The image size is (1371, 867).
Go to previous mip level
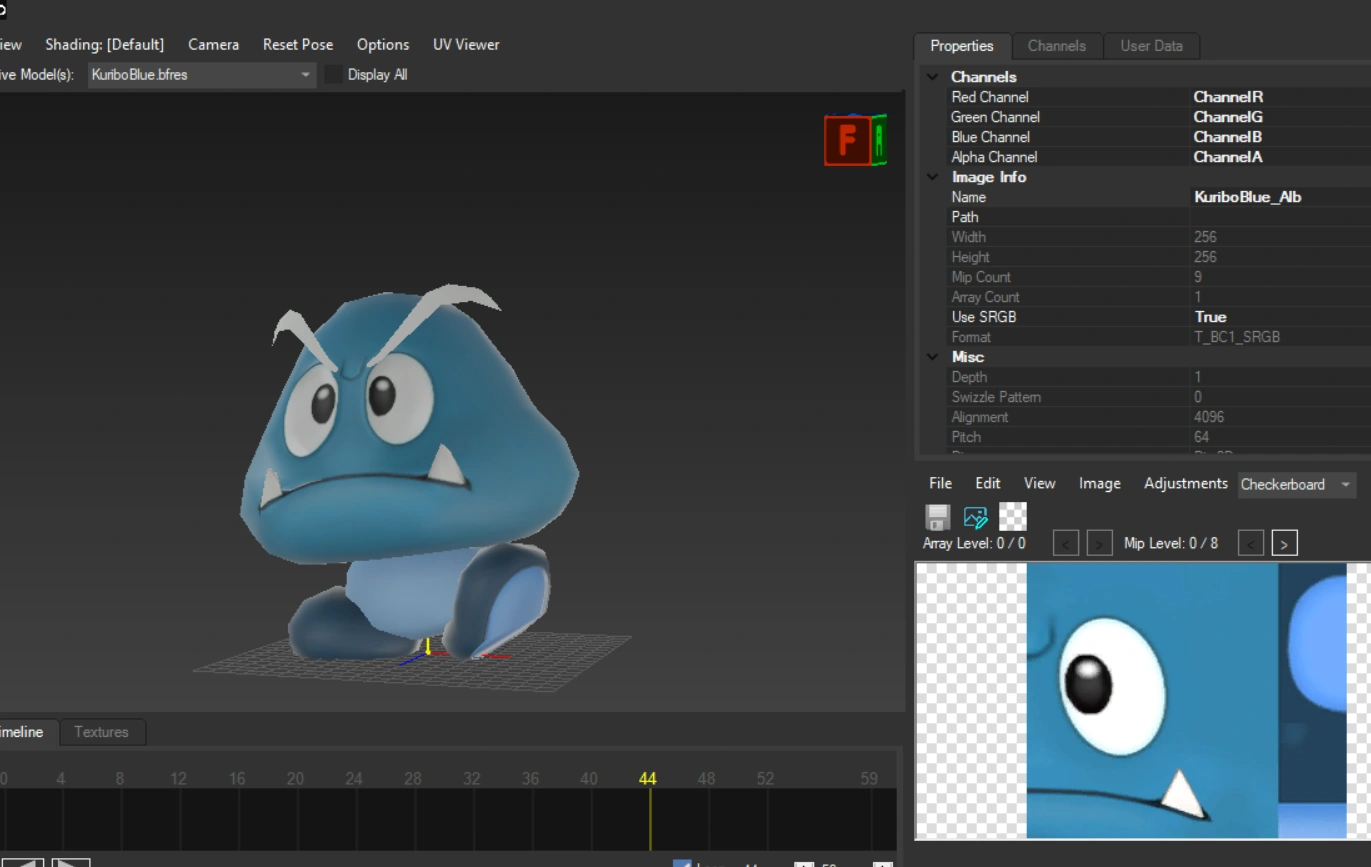pyautogui.click(x=1250, y=543)
